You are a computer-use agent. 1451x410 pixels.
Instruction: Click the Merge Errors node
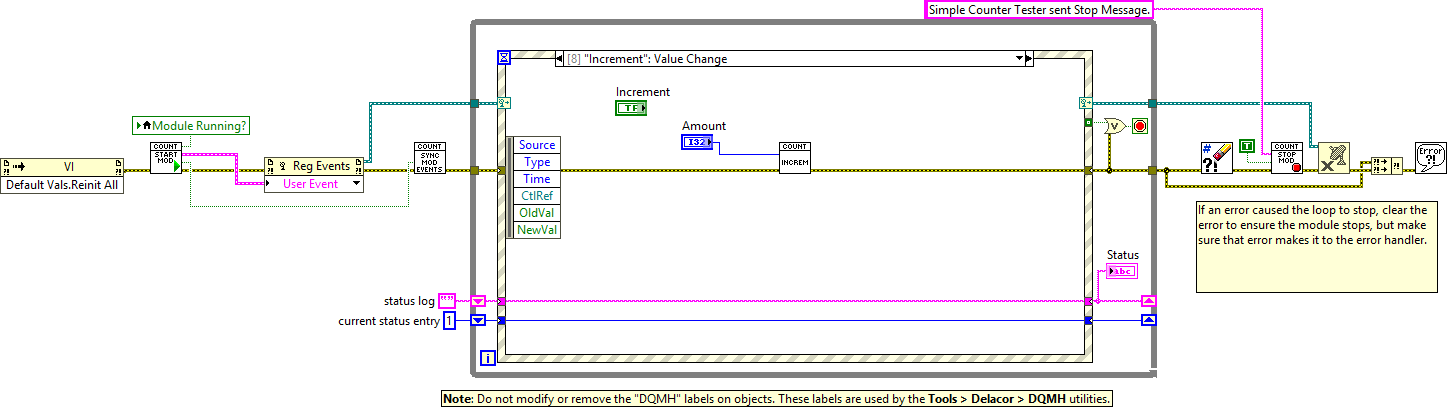(x=1384, y=164)
